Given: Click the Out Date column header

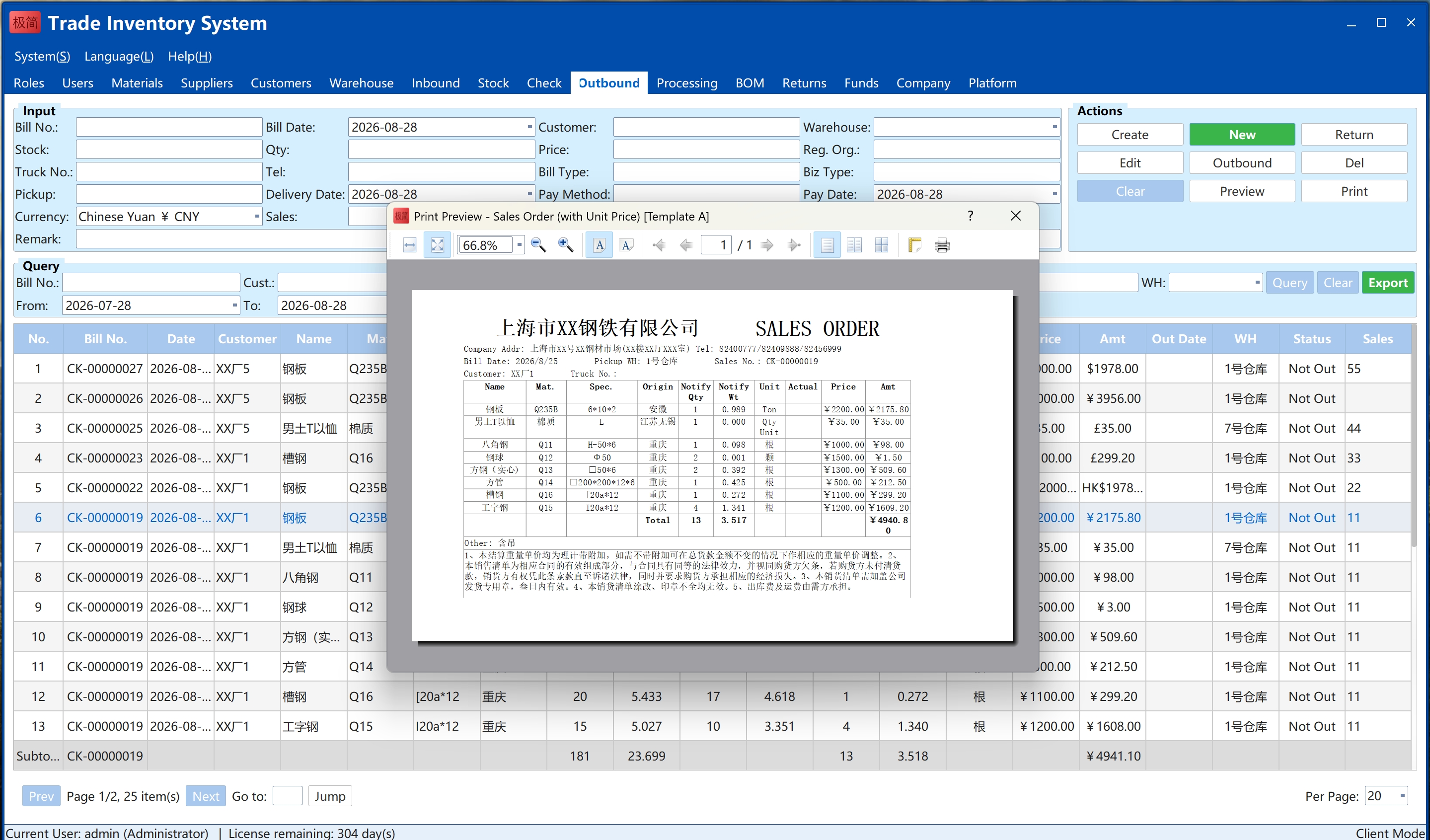Looking at the screenshot, I should (1179, 339).
